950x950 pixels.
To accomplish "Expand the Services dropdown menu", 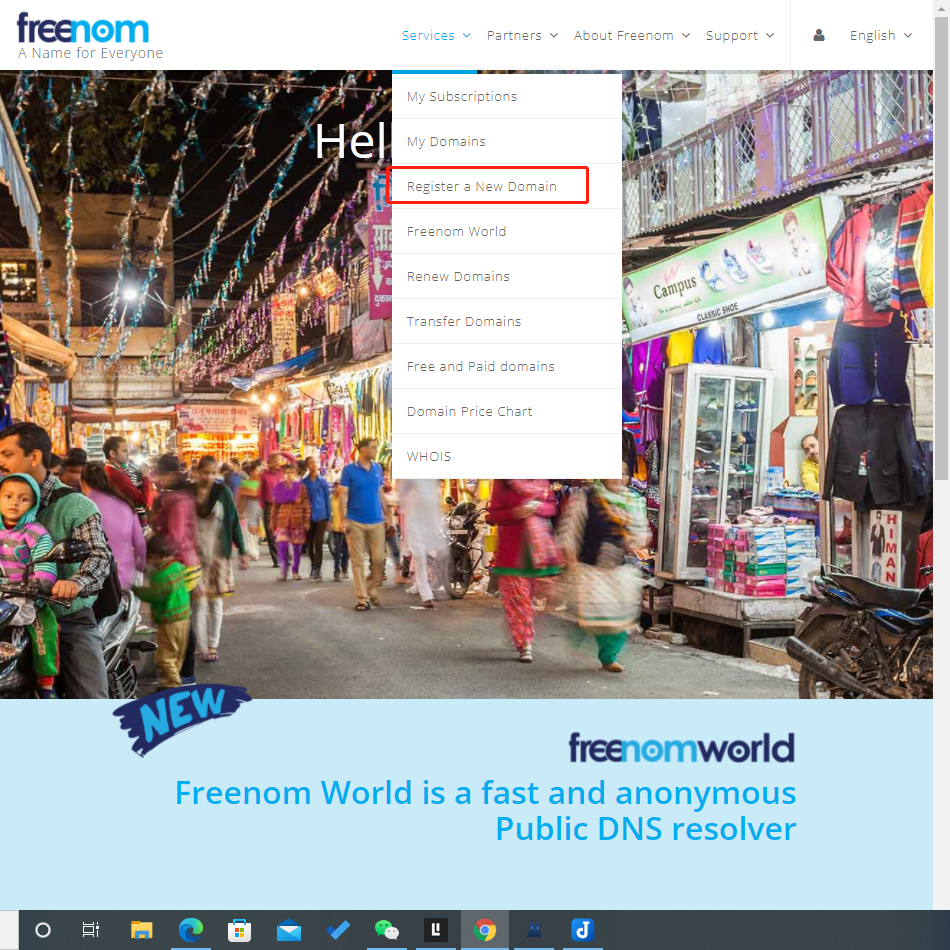I will point(436,35).
